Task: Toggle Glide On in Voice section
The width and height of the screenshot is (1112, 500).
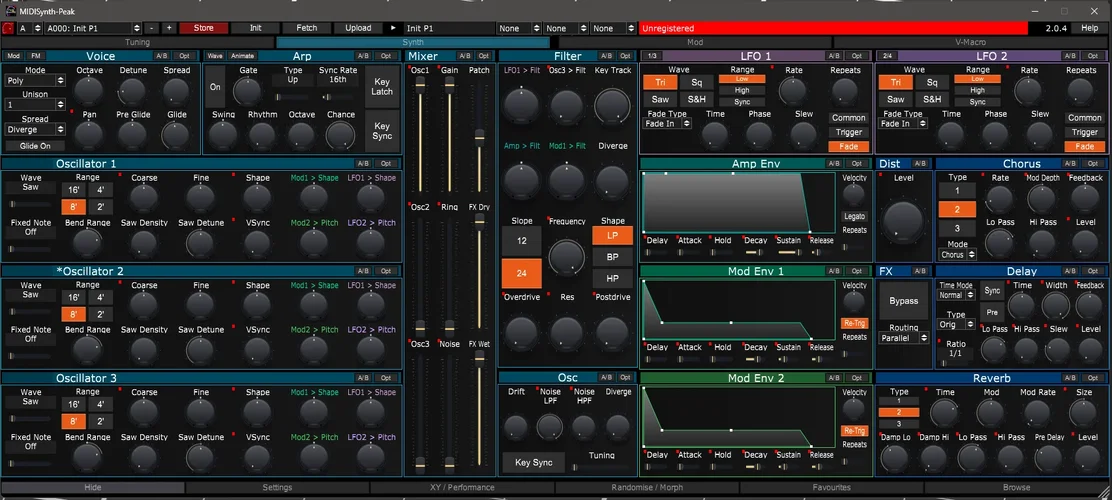Action: [35, 146]
